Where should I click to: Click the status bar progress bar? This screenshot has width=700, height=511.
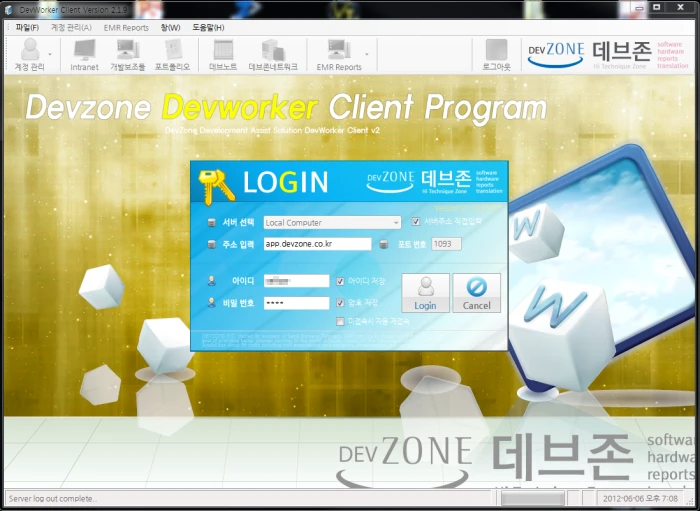[x=532, y=498]
